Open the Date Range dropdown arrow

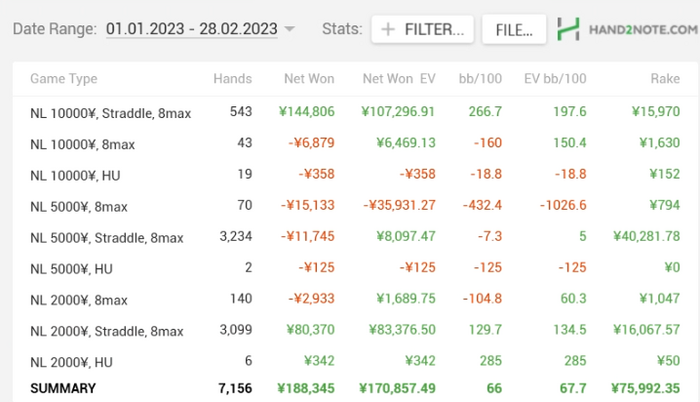click(x=290, y=30)
